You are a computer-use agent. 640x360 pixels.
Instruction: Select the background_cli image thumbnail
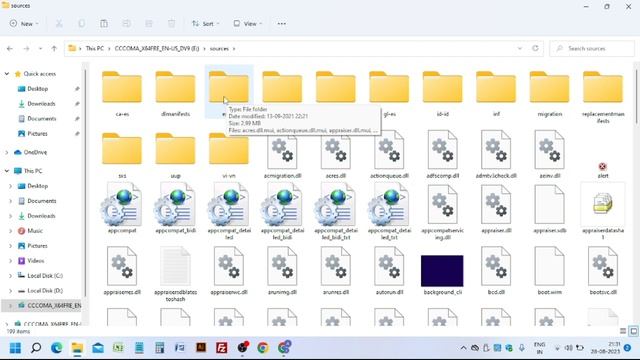442,271
